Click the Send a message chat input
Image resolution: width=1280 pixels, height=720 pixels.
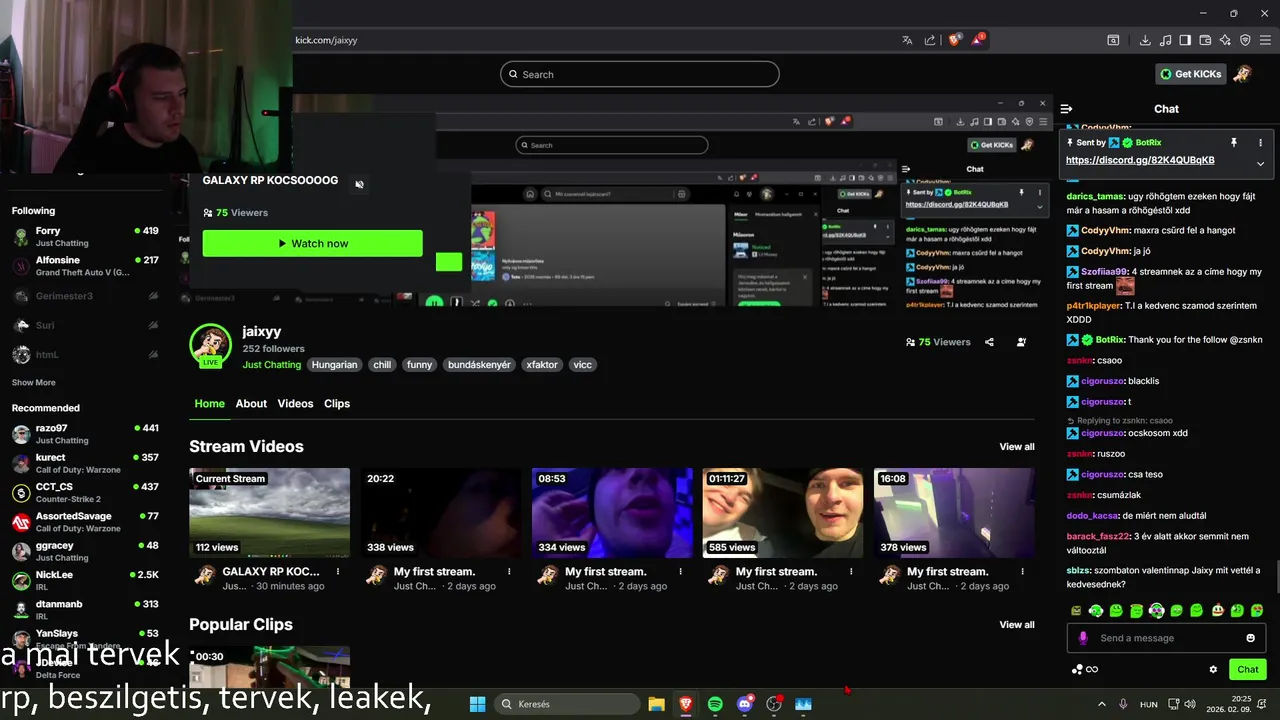point(1166,638)
